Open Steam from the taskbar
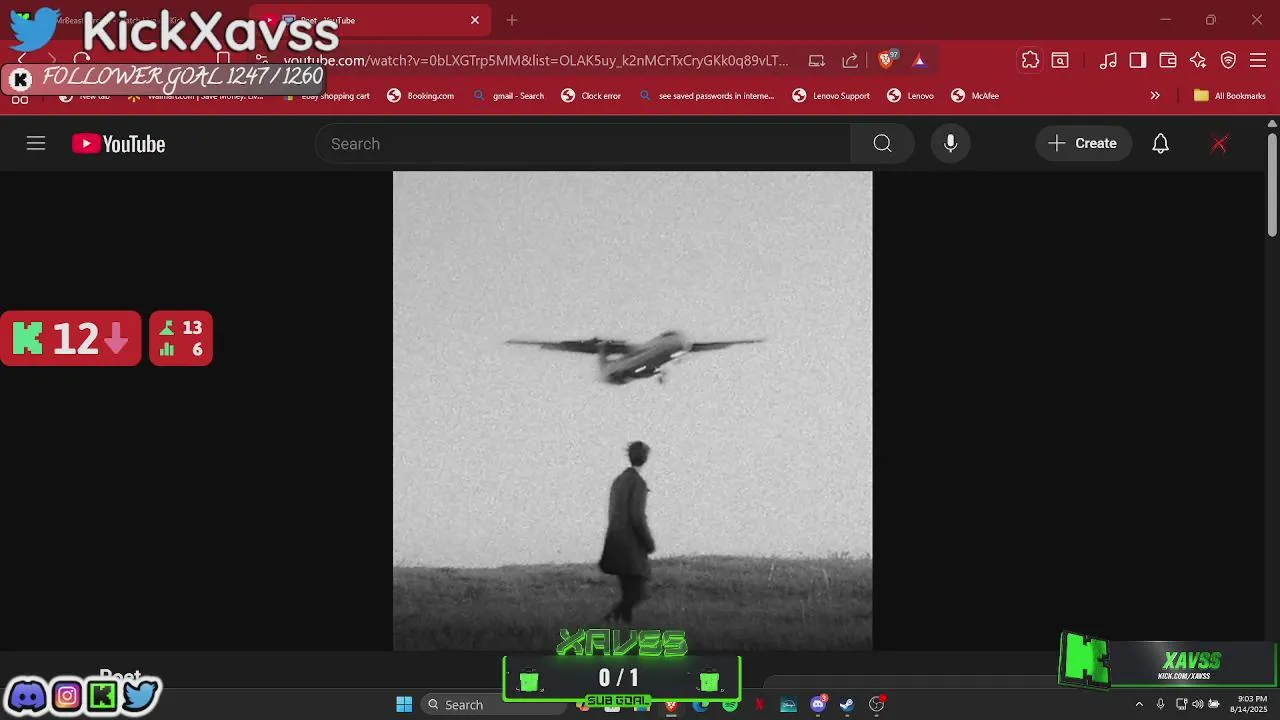The width and height of the screenshot is (1280, 720). (847, 705)
